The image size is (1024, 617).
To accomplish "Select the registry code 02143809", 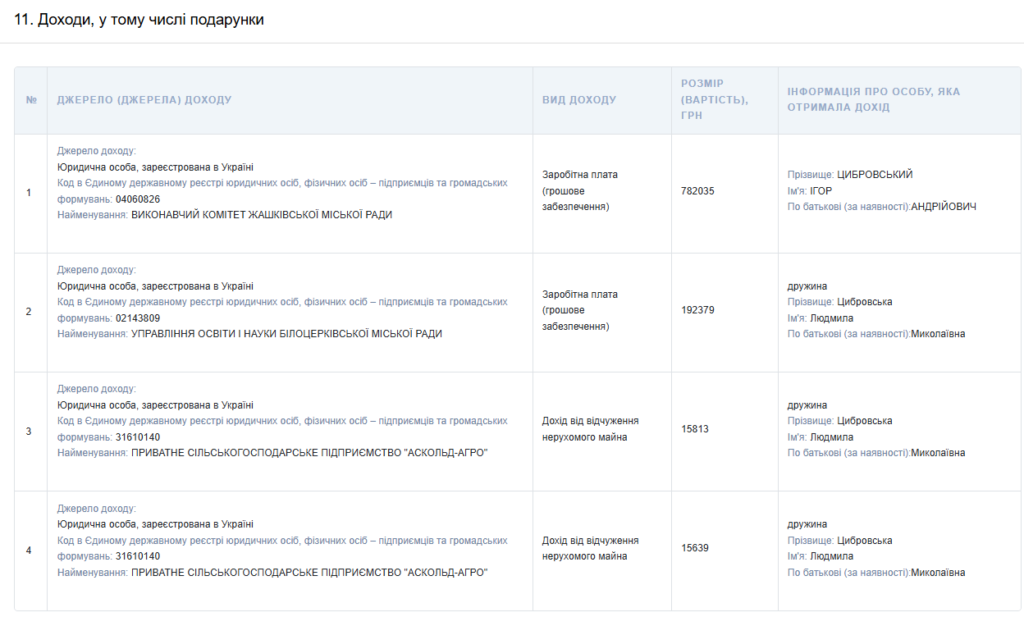I will coord(138,318).
